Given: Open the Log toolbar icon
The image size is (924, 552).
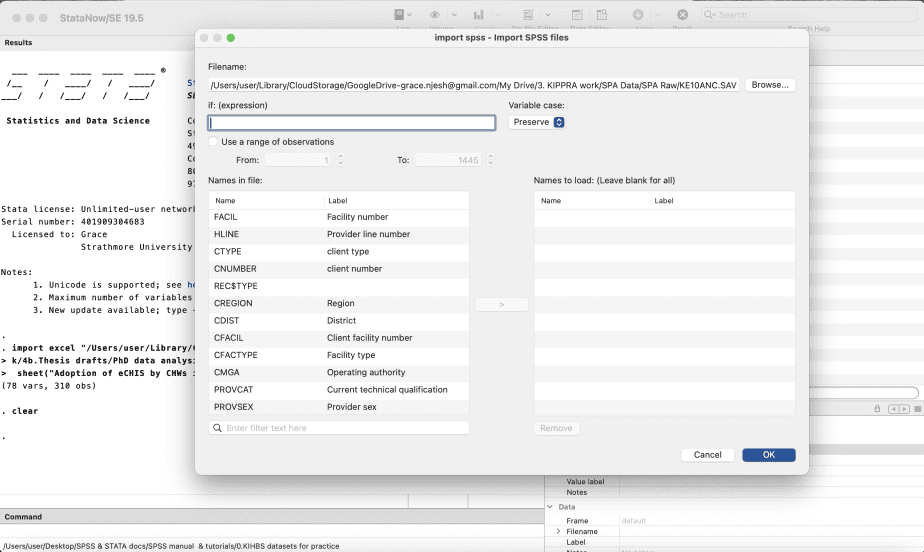Looking at the screenshot, I should pyautogui.click(x=399, y=15).
